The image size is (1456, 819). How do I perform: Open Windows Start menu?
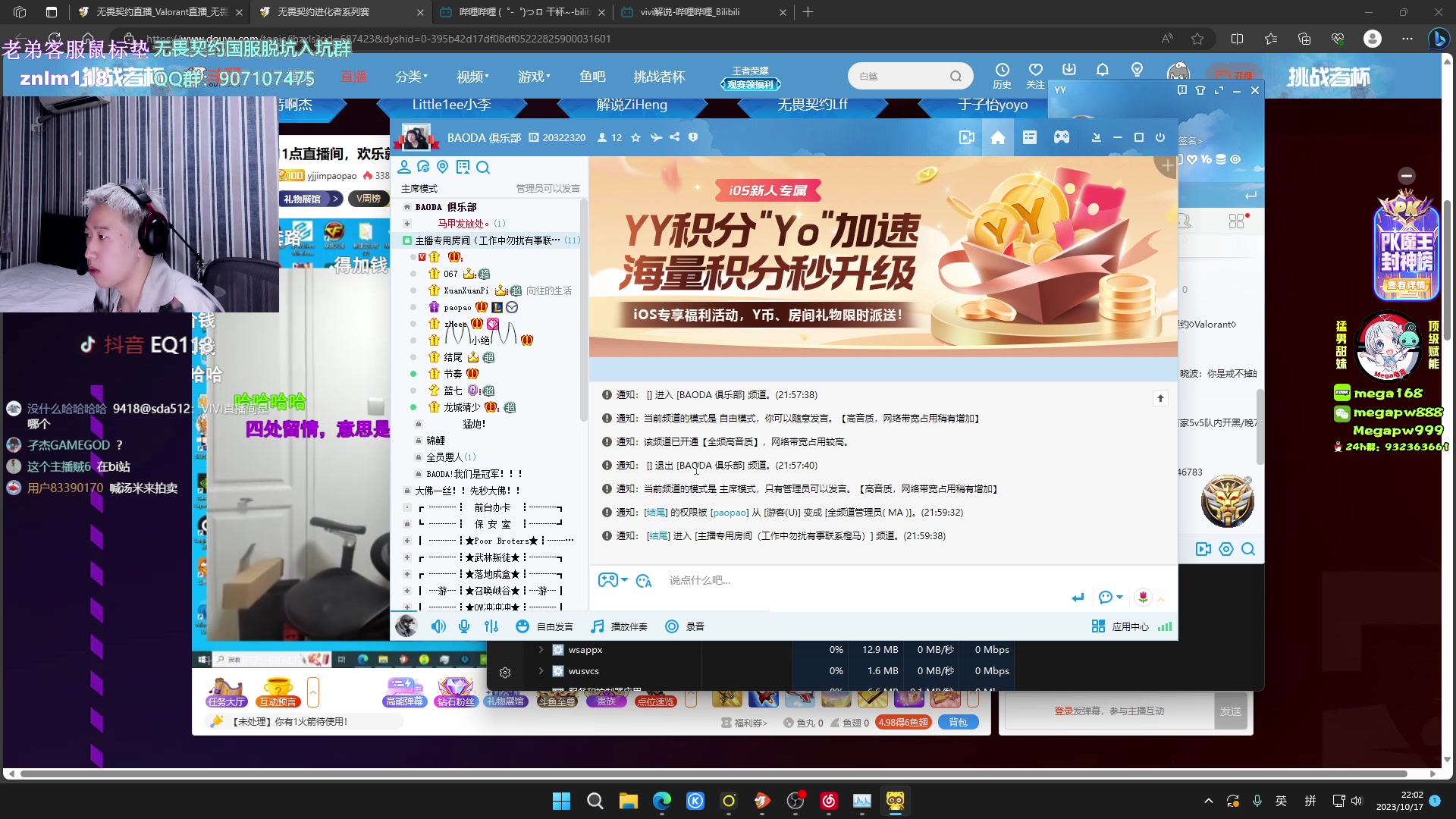point(561,801)
